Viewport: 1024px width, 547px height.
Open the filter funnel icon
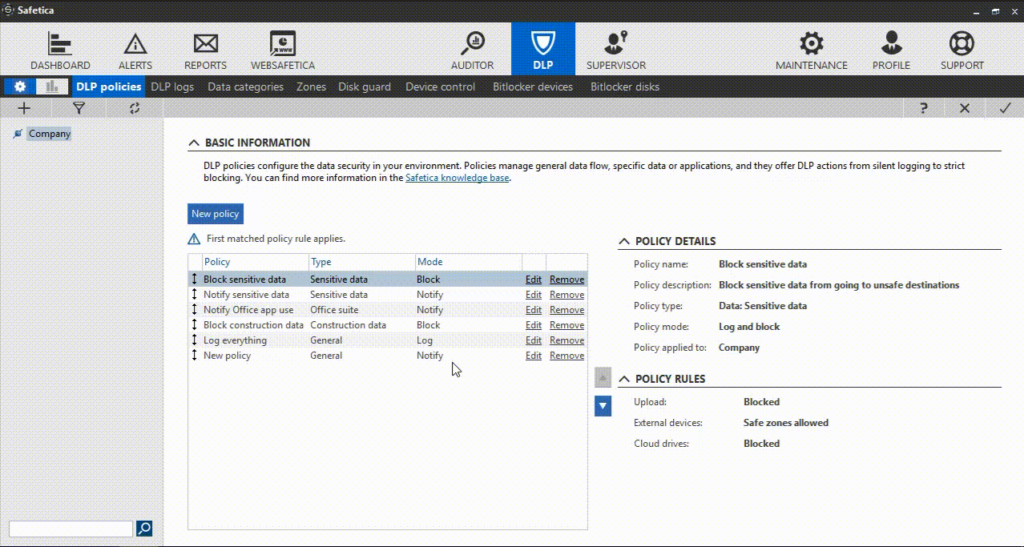pos(79,108)
